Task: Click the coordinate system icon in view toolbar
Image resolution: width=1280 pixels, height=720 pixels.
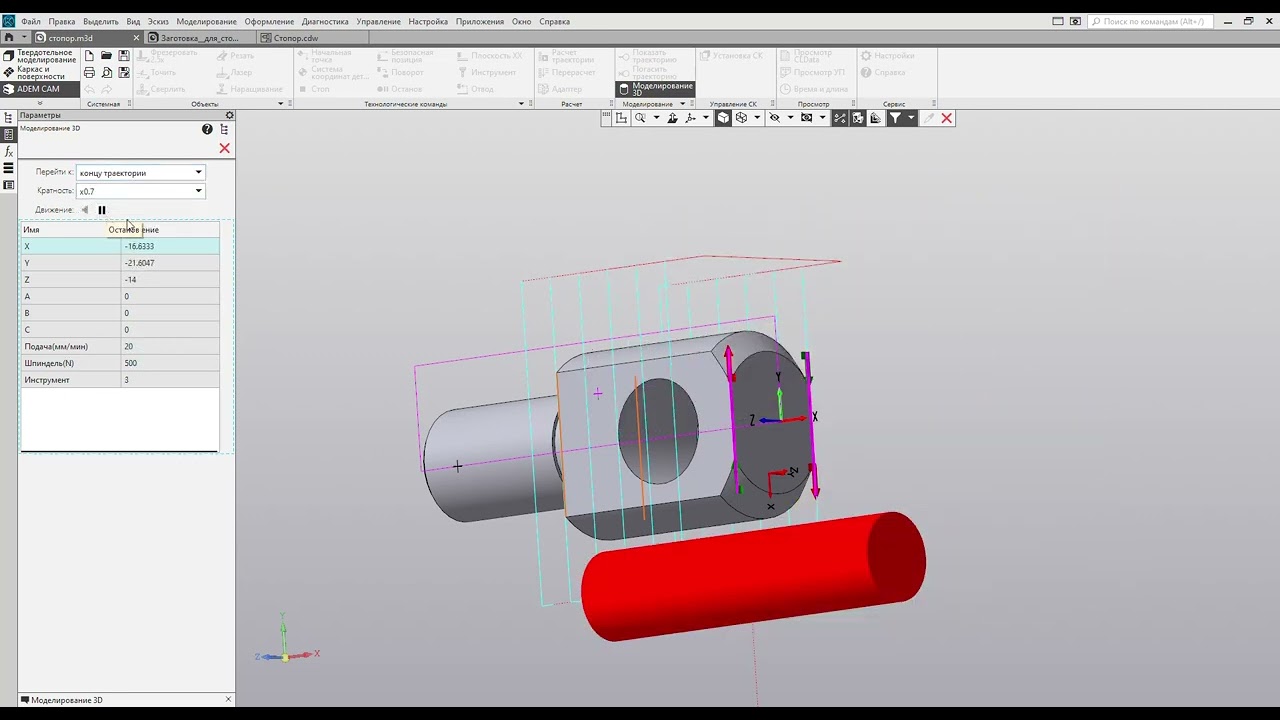Action: 621,118
